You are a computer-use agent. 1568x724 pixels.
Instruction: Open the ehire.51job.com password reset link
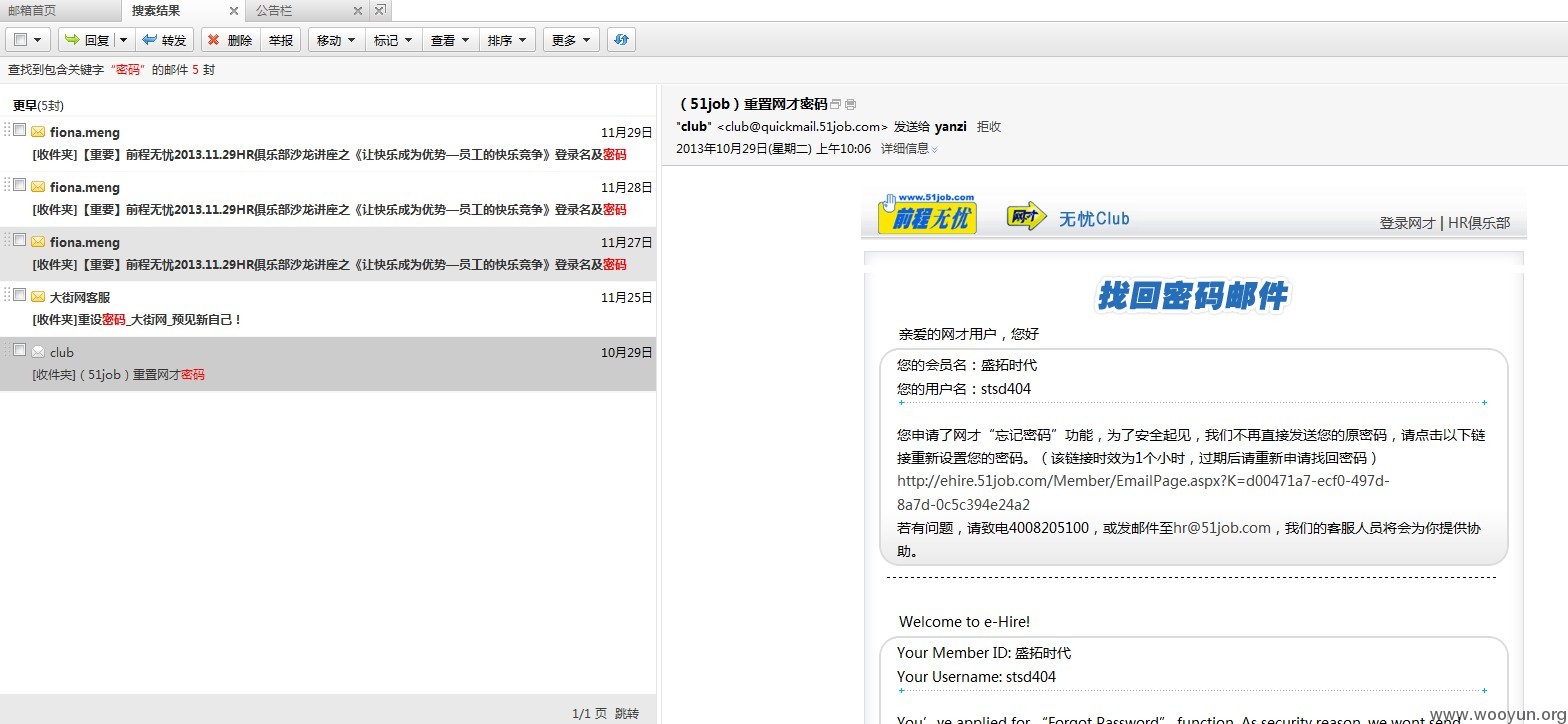(1143, 492)
